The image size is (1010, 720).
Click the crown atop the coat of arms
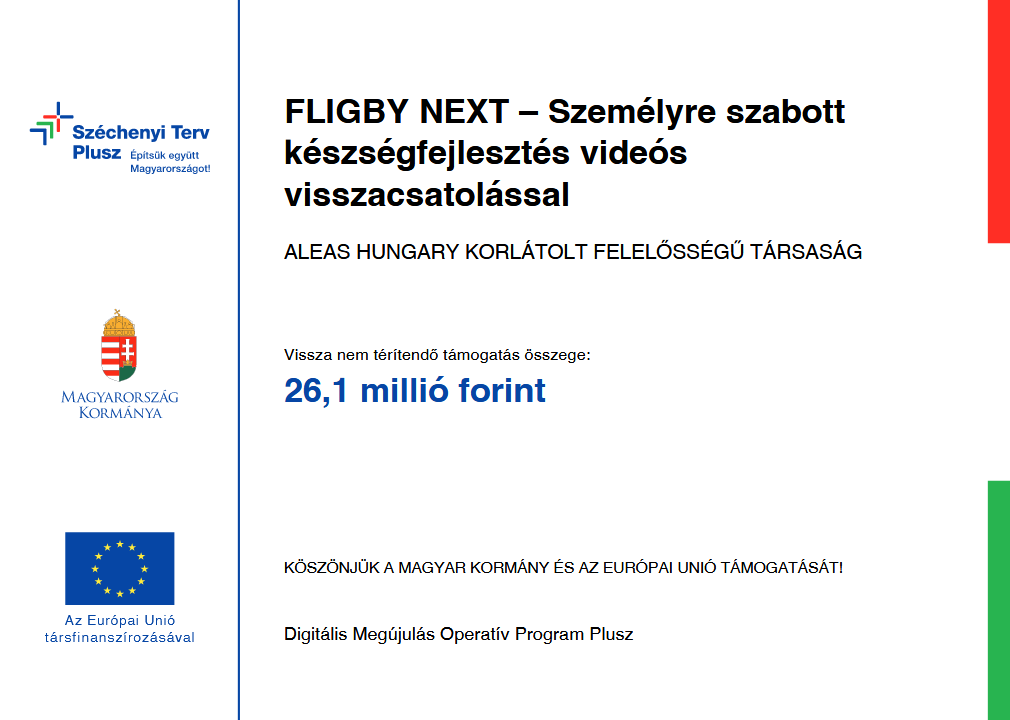pos(119,325)
